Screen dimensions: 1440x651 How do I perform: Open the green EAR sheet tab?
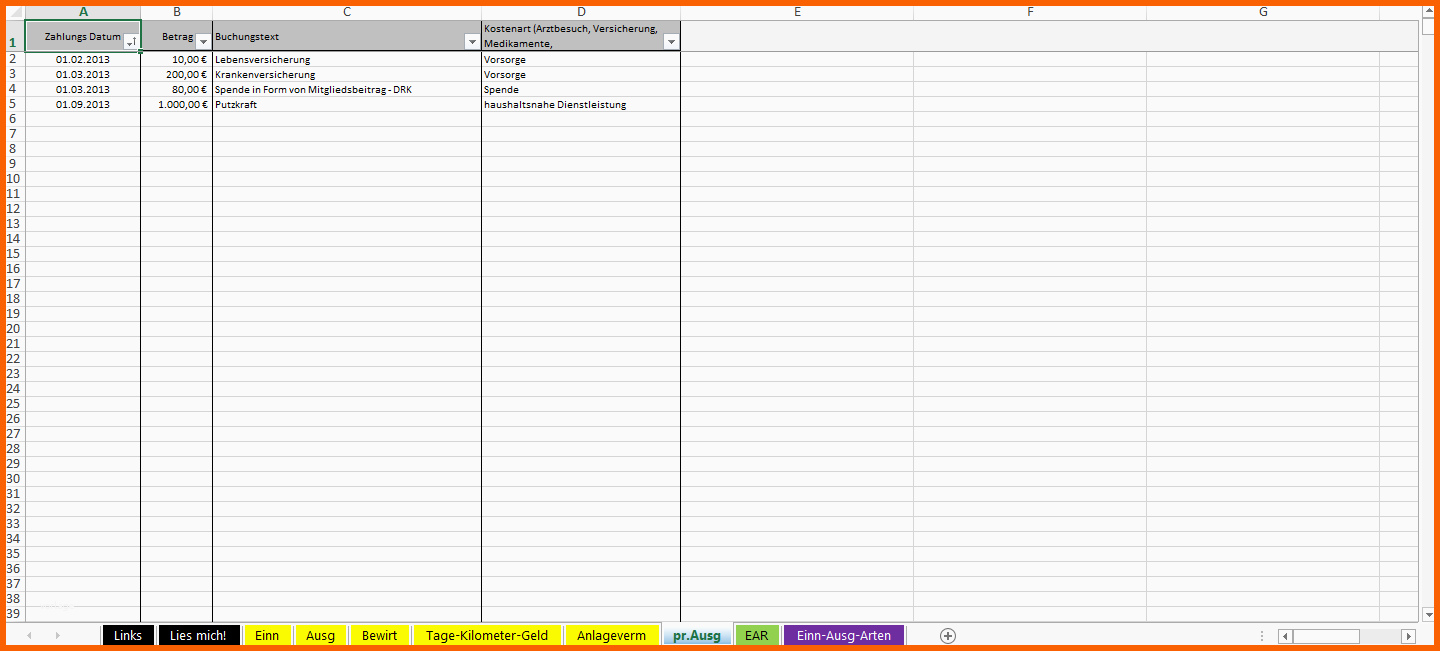point(757,636)
